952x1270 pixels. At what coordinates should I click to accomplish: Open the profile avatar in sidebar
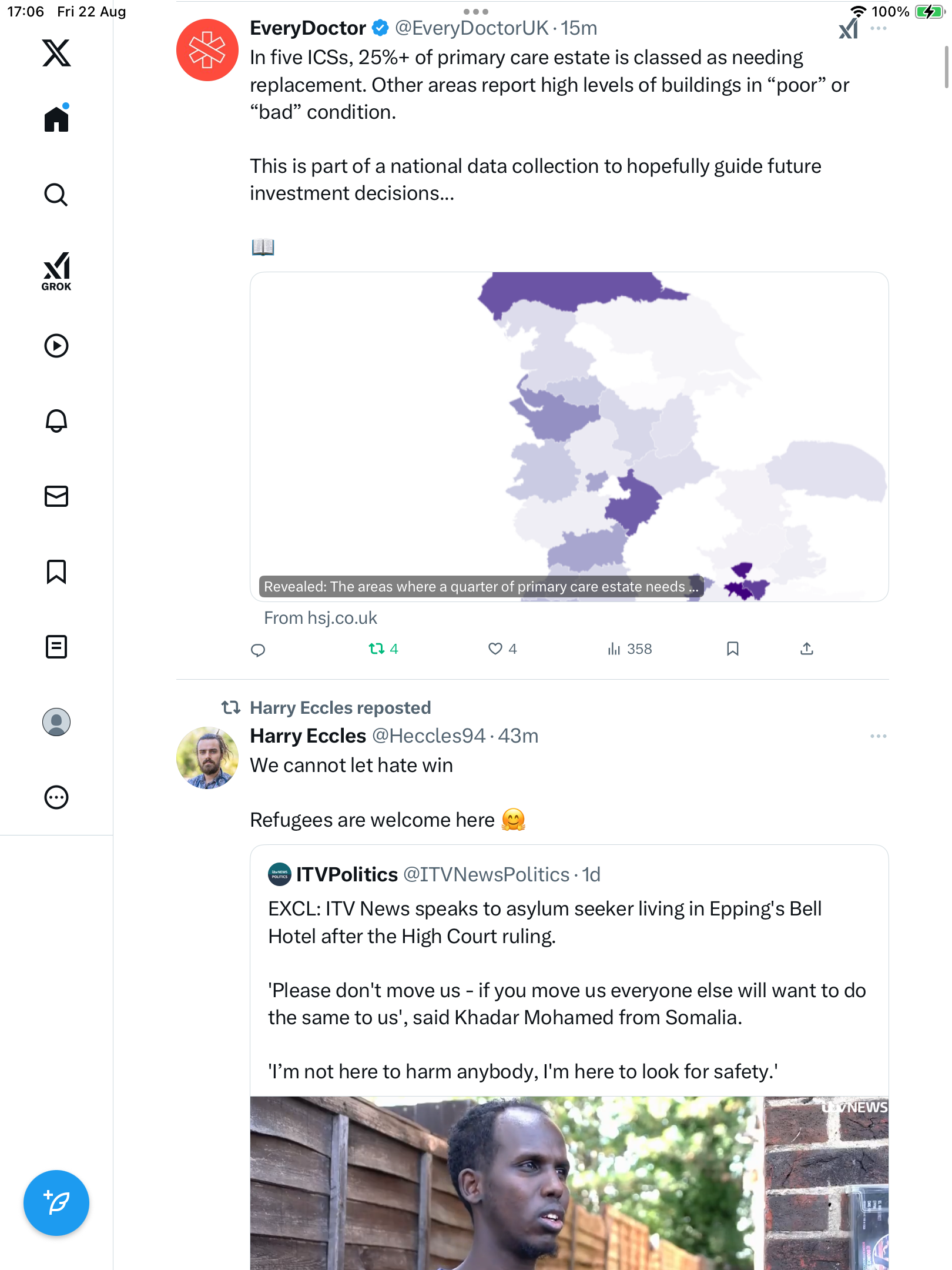[x=56, y=722]
